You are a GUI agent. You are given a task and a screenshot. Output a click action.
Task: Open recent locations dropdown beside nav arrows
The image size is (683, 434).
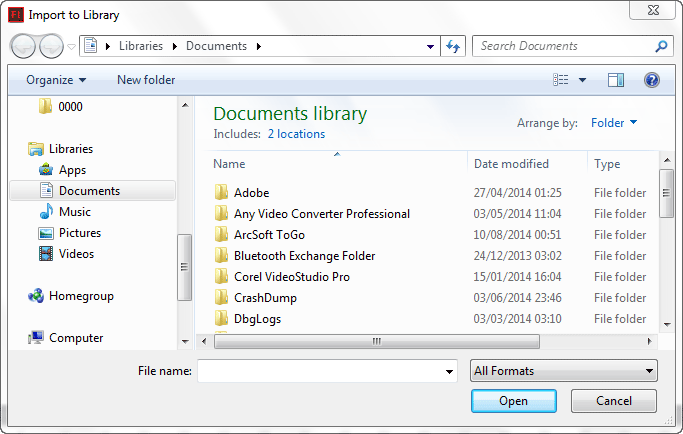[71, 46]
